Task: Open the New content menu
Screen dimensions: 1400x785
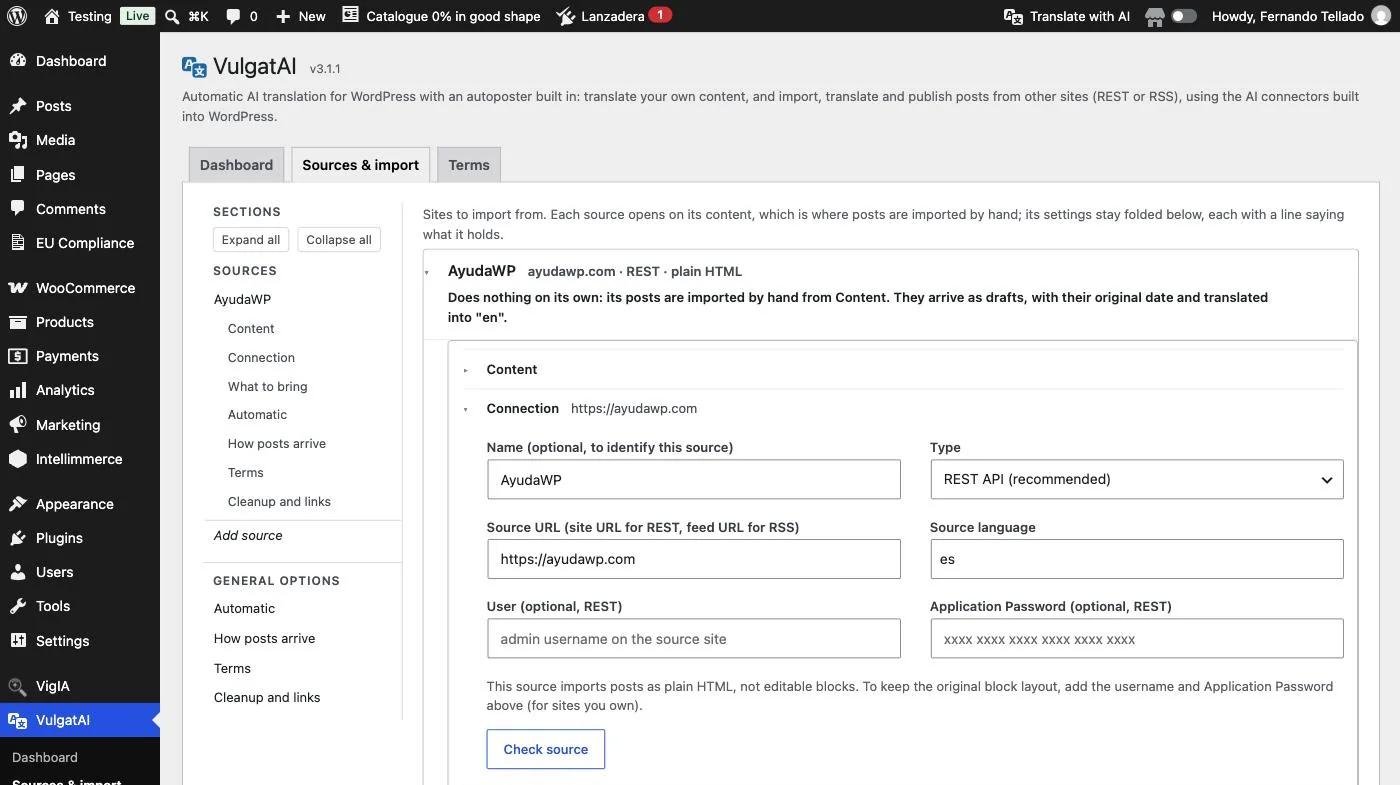Action: 300,16
